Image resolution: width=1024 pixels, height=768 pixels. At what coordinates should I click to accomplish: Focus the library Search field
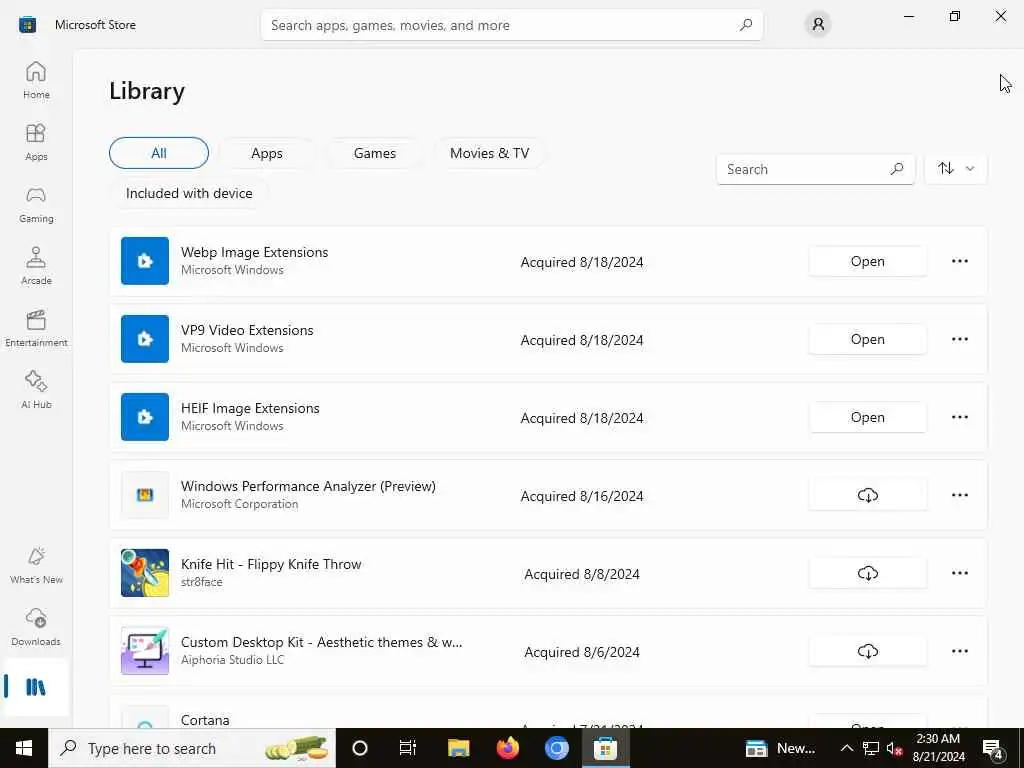(x=815, y=169)
